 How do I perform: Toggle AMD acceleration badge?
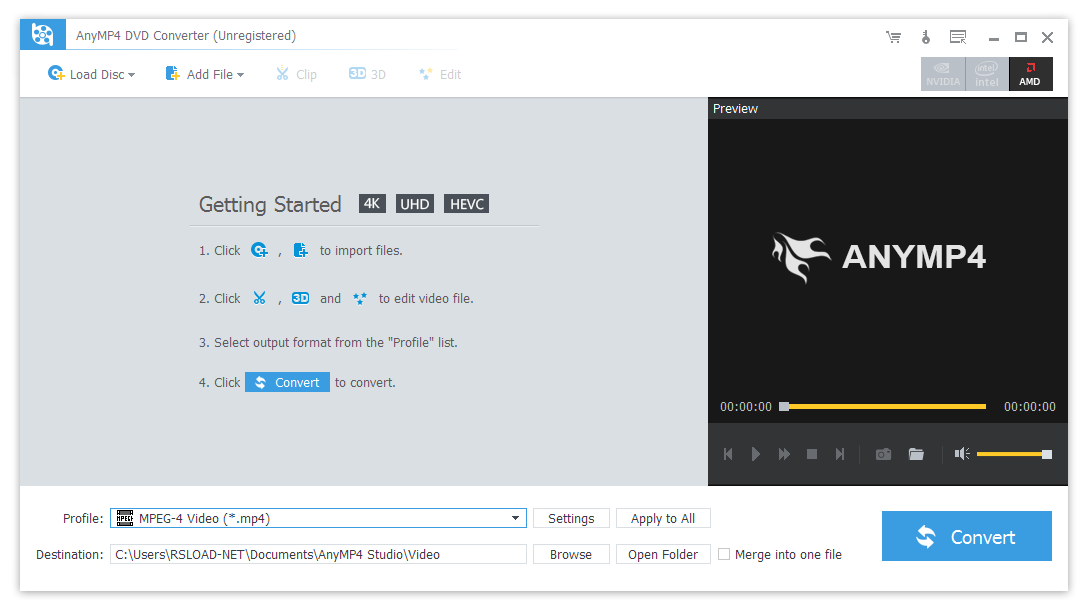tap(1030, 74)
